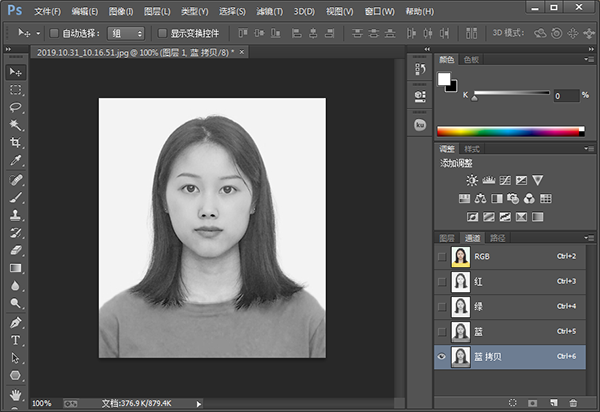The width and height of the screenshot is (600, 412).
Task: Enable the 显示变换控件 checkbox
Action: pyautogui.click(x=162, y=33)
